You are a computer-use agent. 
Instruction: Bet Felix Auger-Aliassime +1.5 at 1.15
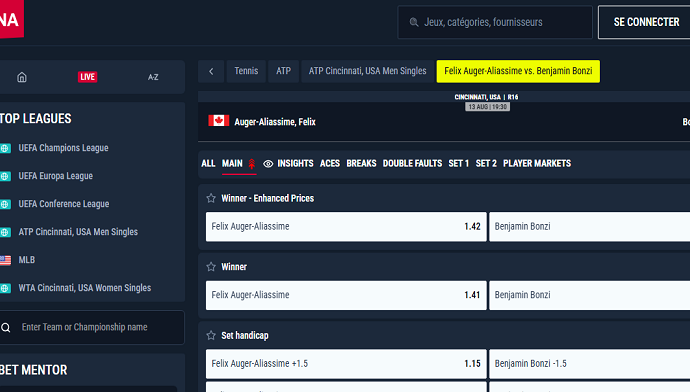coord(346,364)
